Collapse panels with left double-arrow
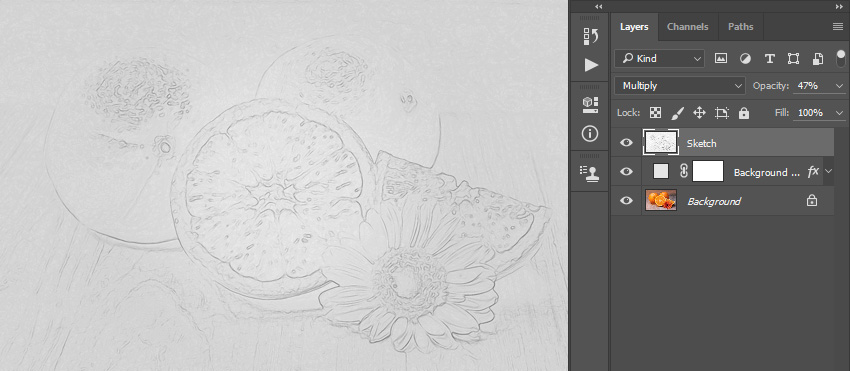850x371 pixels. pyautogui.click(x=598, y=6)
